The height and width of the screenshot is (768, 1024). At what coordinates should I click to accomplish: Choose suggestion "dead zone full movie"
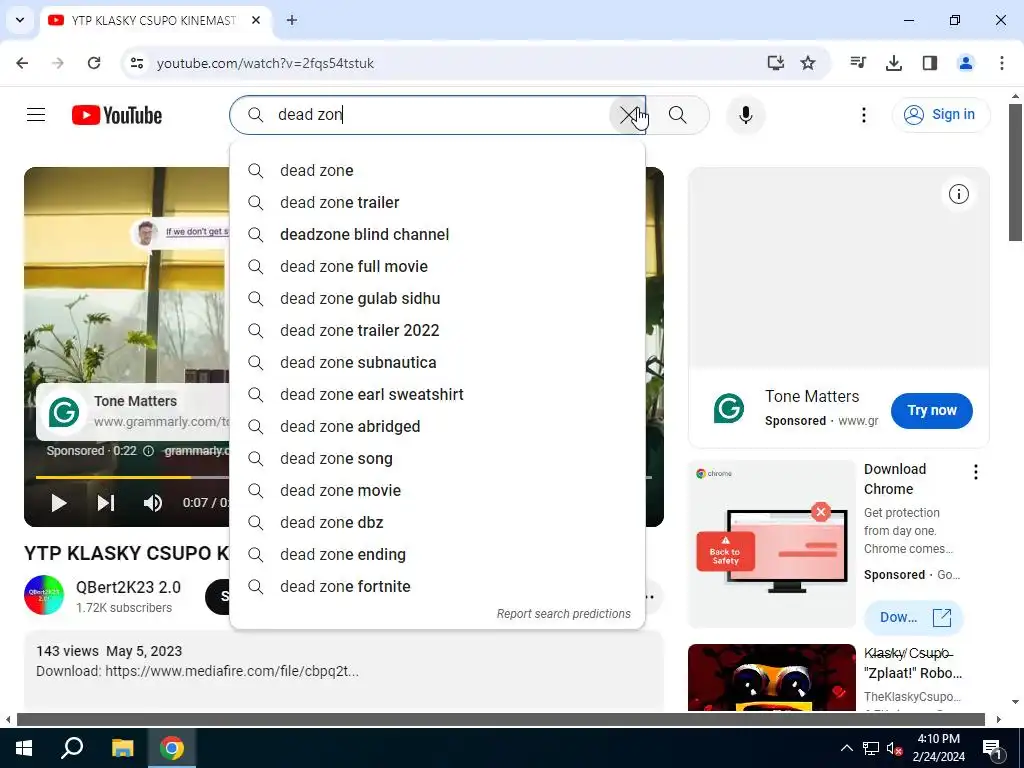(x=438, y=266)
